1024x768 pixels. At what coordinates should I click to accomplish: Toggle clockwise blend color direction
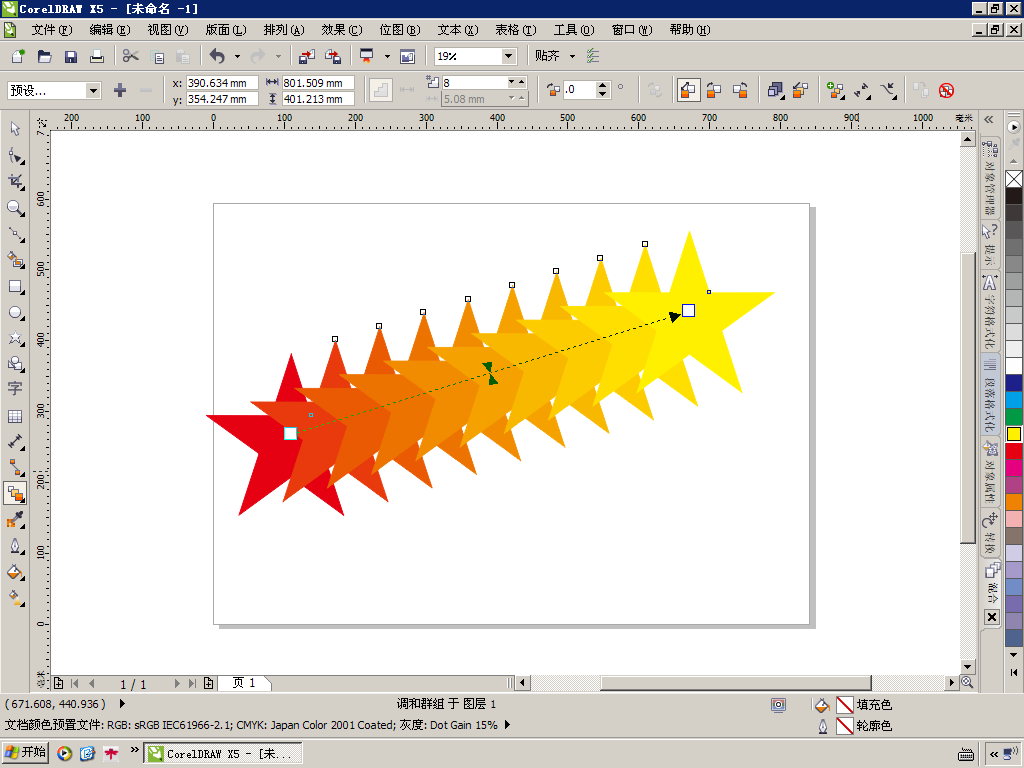(x=714, y=90)
